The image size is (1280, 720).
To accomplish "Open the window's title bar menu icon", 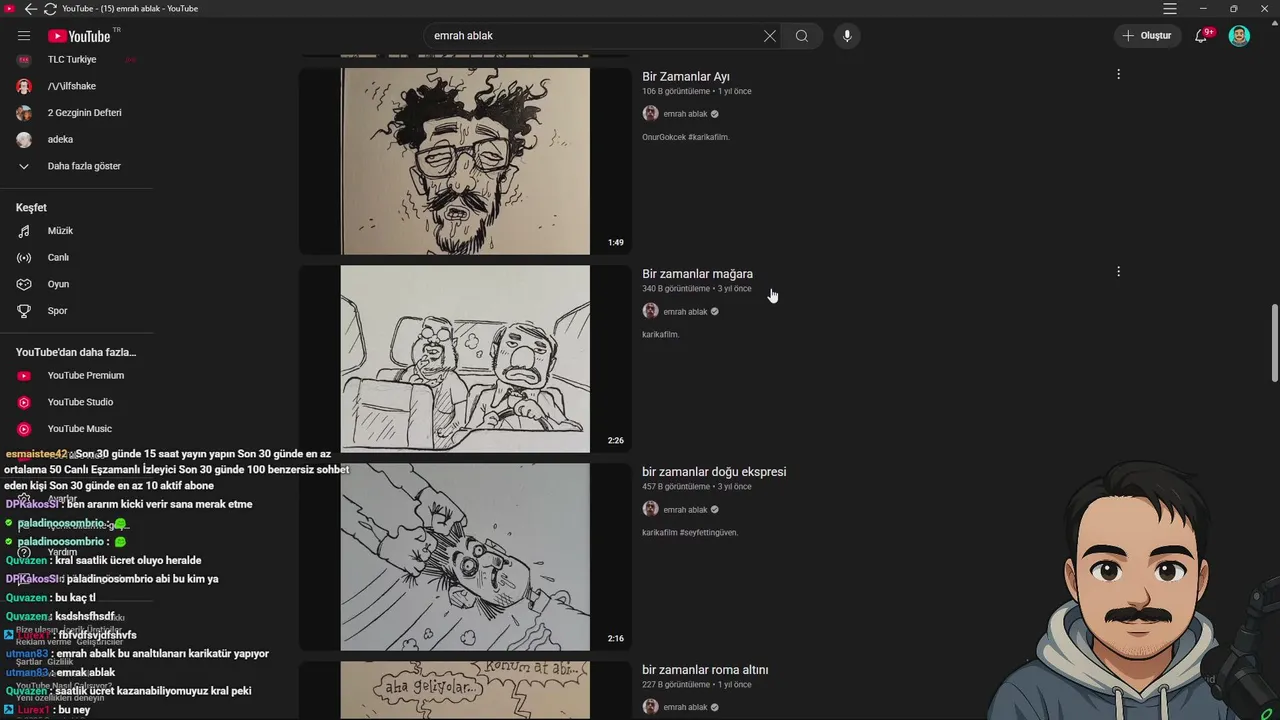I will 1170,9.
